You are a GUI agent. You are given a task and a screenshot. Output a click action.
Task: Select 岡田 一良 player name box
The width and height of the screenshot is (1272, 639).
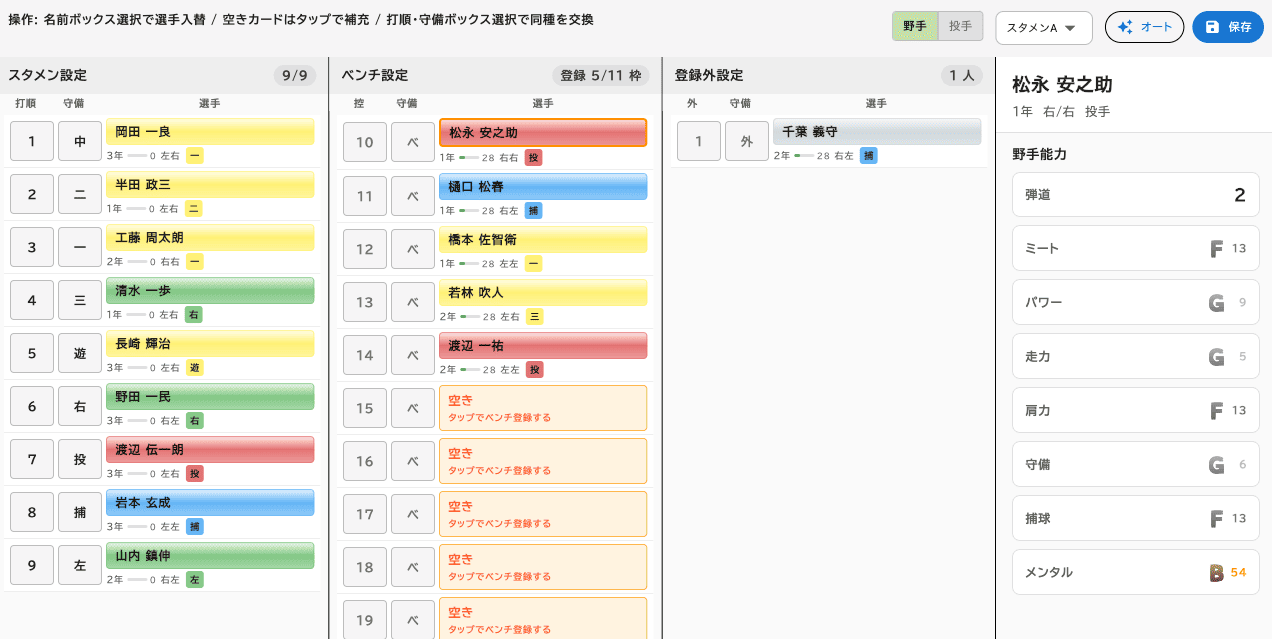coord(210,131)
